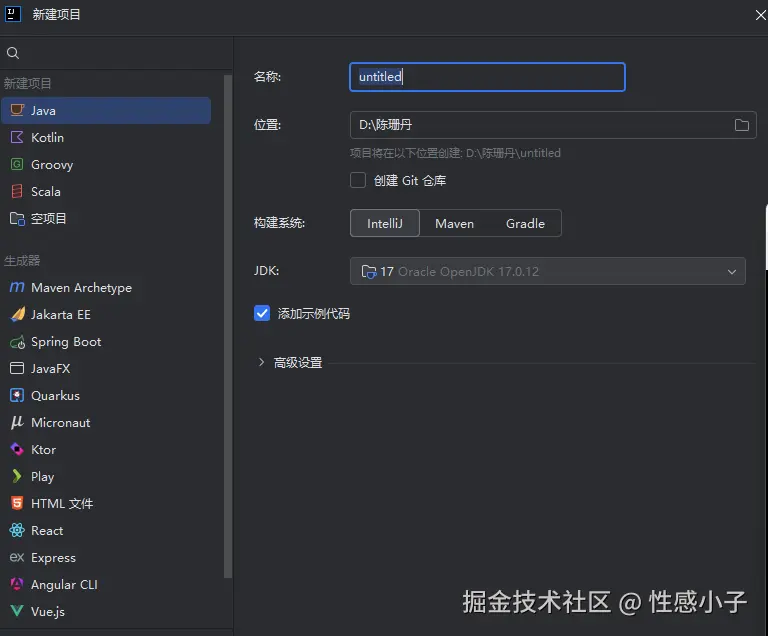Open the Jakarta EE generator
The image size is (768, 636).
pos(106,314)
